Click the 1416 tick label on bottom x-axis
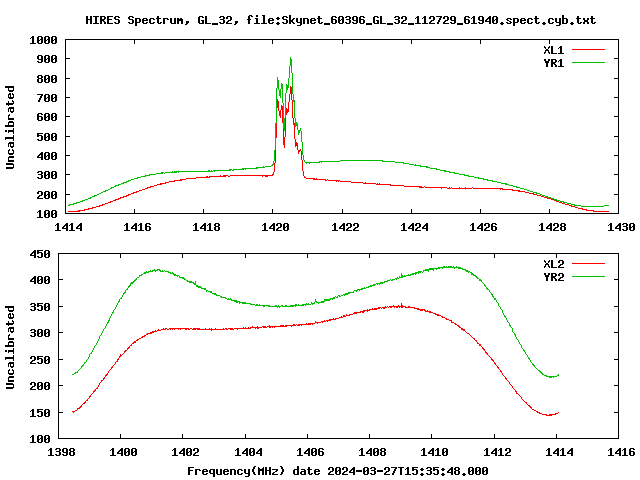Viewport: 640px width, 480px height. coord(620,452)
